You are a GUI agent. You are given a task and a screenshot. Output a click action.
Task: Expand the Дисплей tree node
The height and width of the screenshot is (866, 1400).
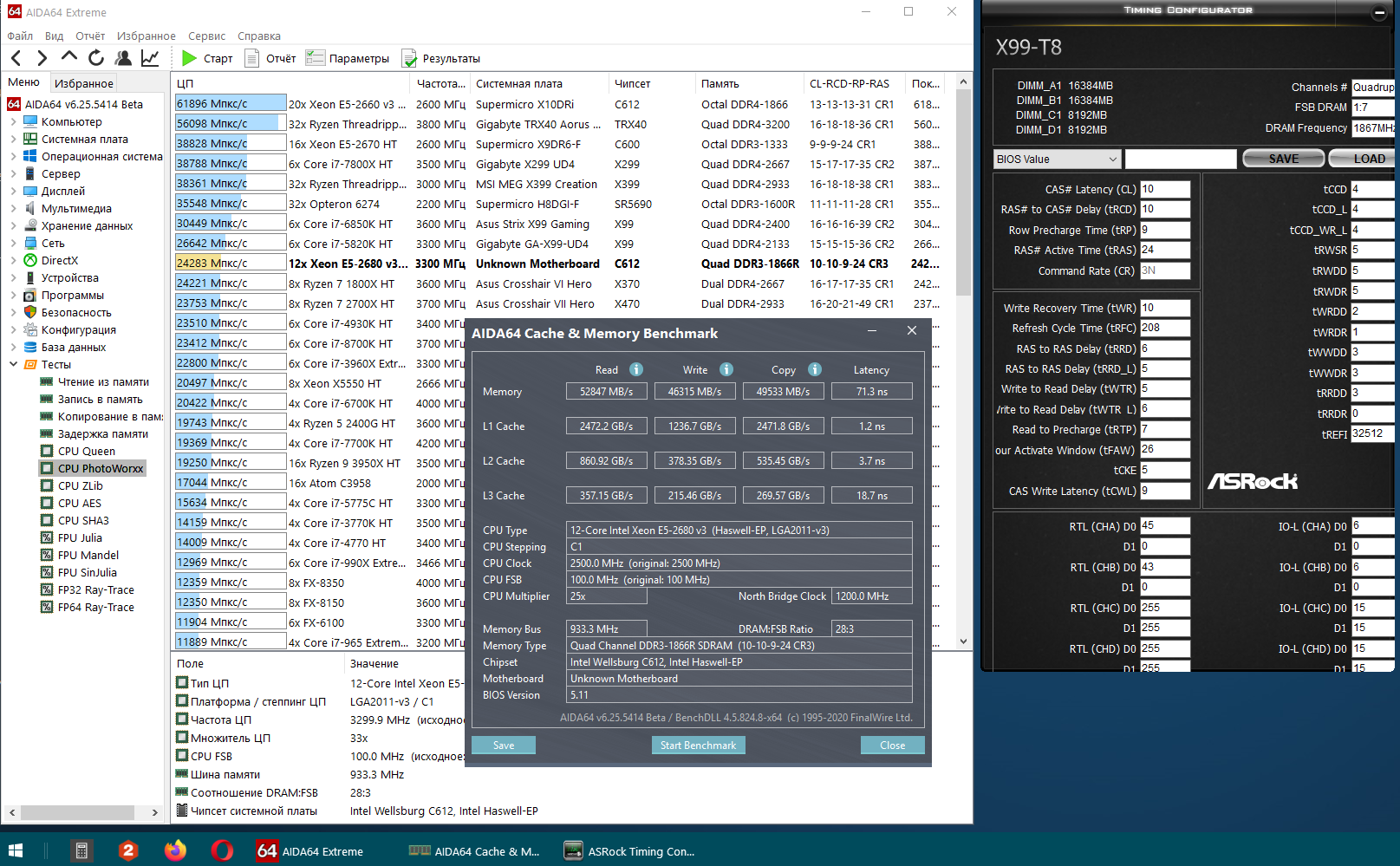[x=13, y=192]
